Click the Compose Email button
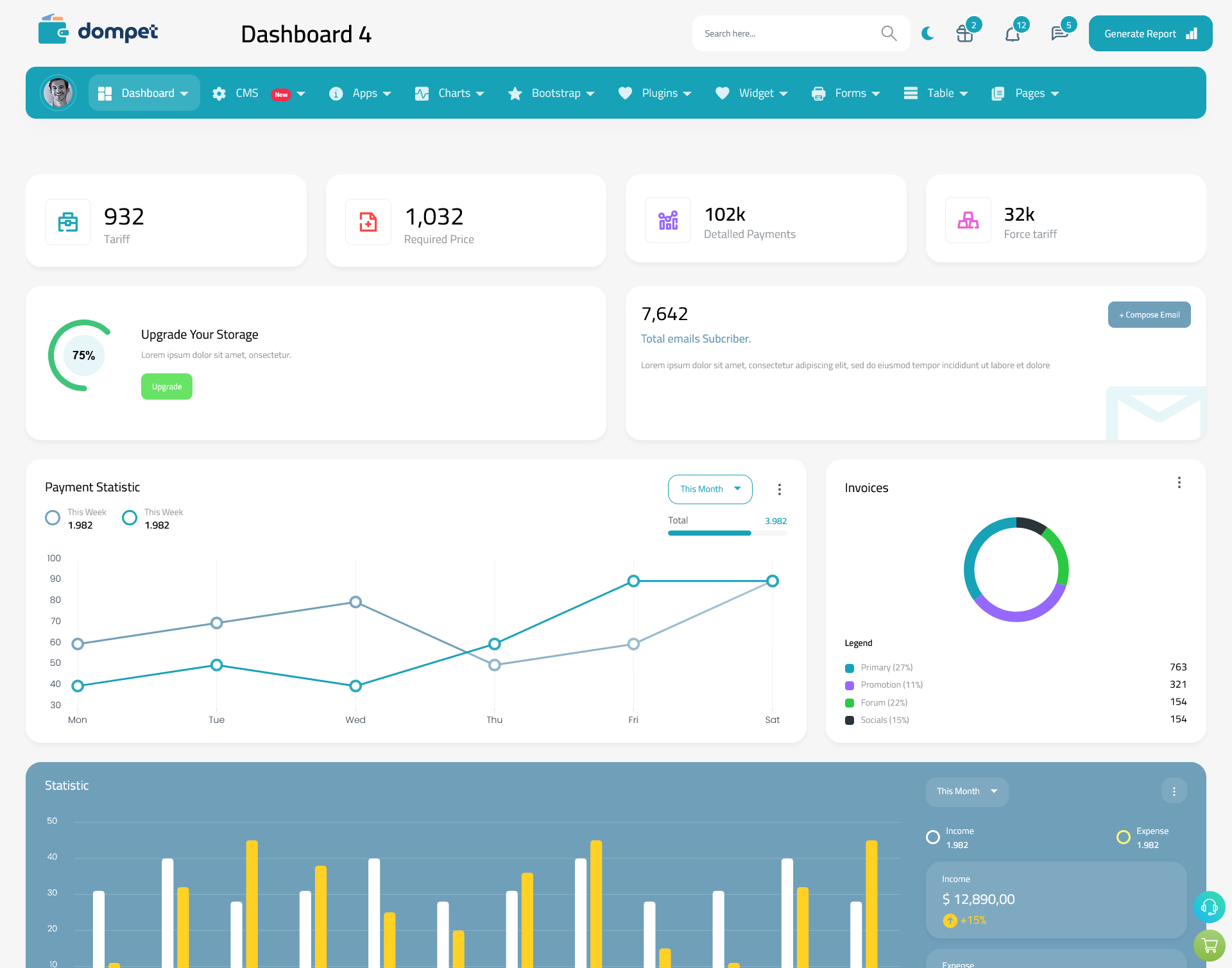1232x968 pixels. click(x=1149, y=313)
